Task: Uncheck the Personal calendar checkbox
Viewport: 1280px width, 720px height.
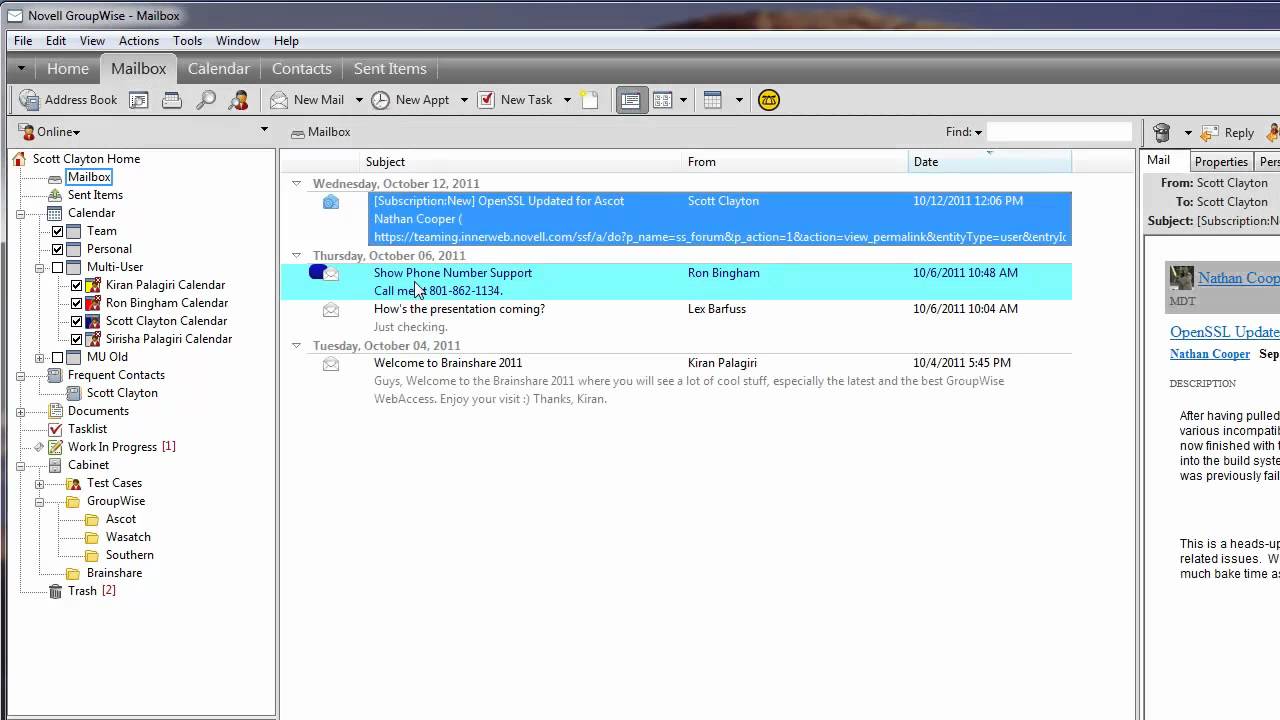Action: point(57,249)
